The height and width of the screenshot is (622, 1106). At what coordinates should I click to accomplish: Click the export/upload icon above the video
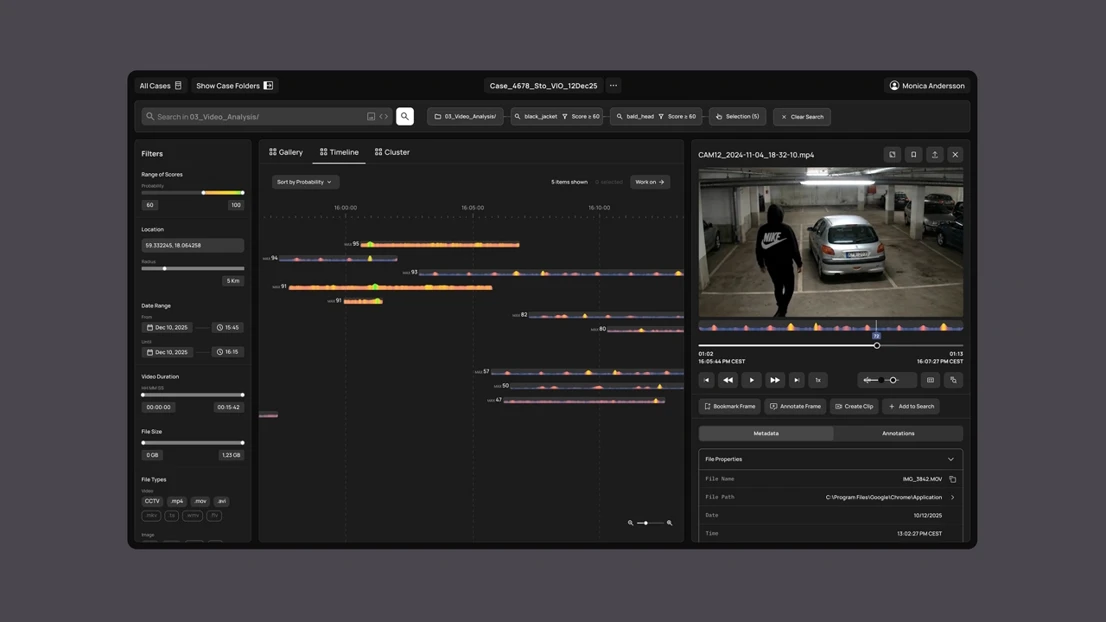[934, 155]
